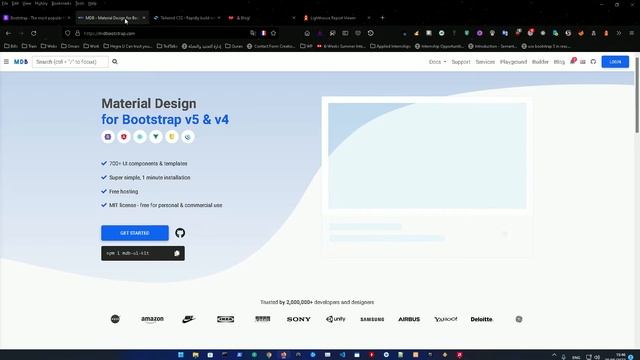Select the yellow JavaScript technology icon
Screen dimensions: 640x360
pos(171,137)
